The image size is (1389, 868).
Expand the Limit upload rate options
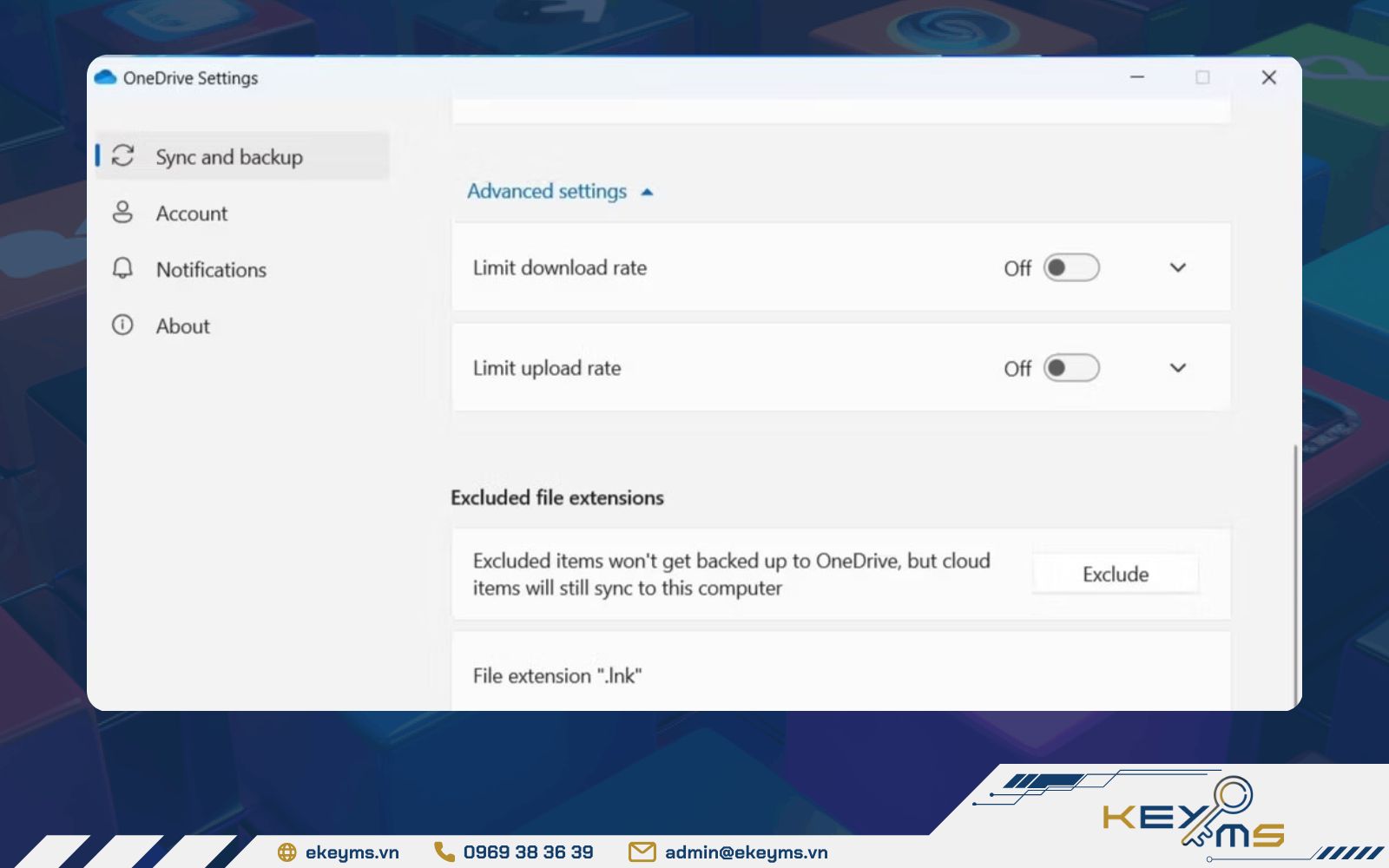click(1178, 367)
